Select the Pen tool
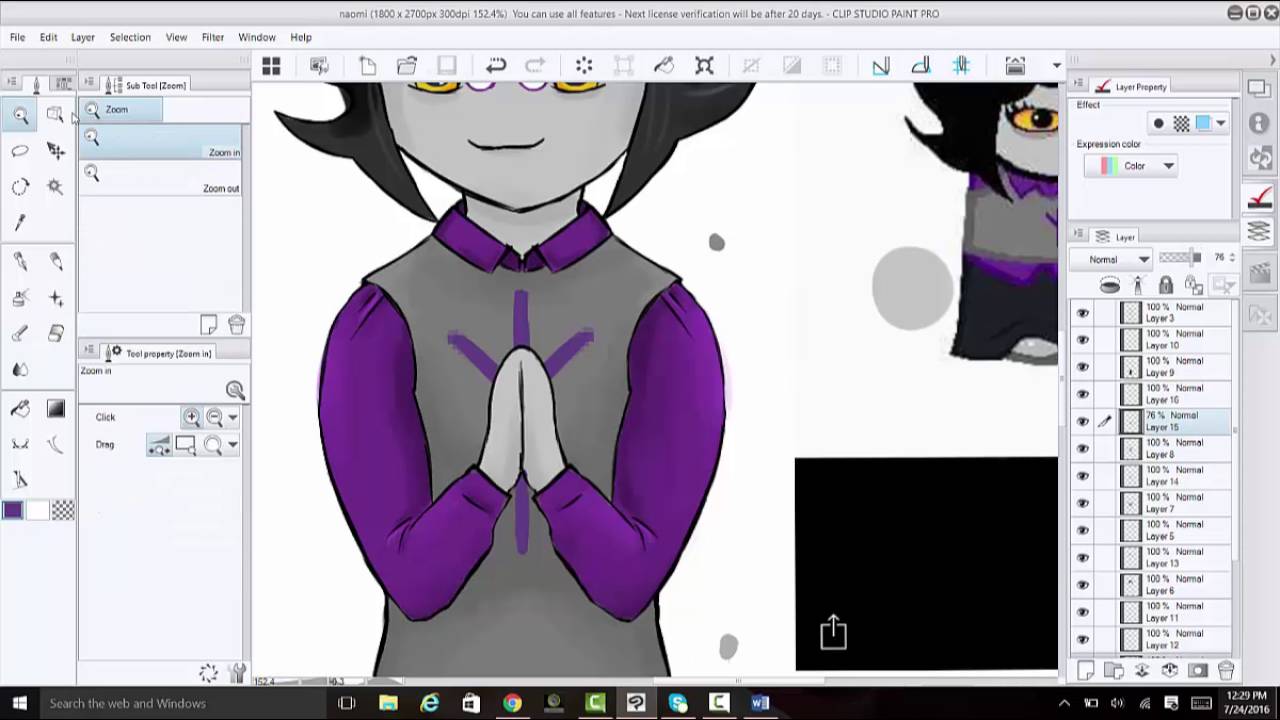1280x720 pixels. (20, 262)
